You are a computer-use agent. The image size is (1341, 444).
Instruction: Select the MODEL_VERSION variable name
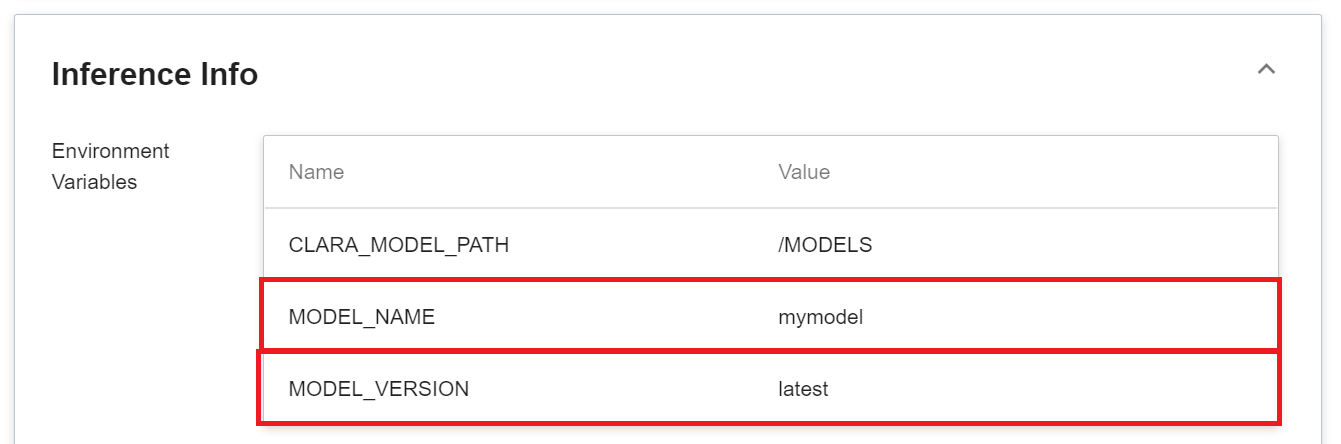pyautogui.click(x=378, y=389)
